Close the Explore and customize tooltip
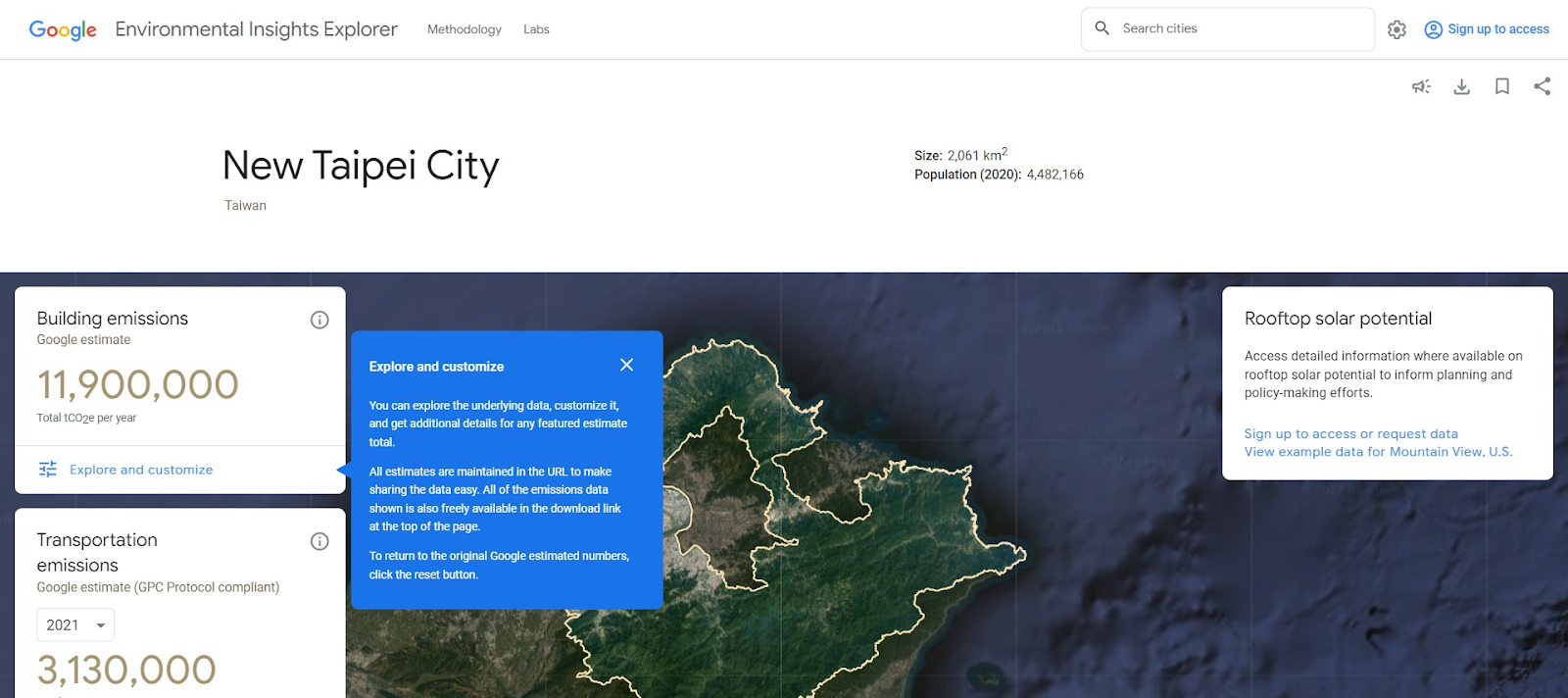The width and height of the screenshot is (1568, 698). pyautogui.click(x=626, y=365)
